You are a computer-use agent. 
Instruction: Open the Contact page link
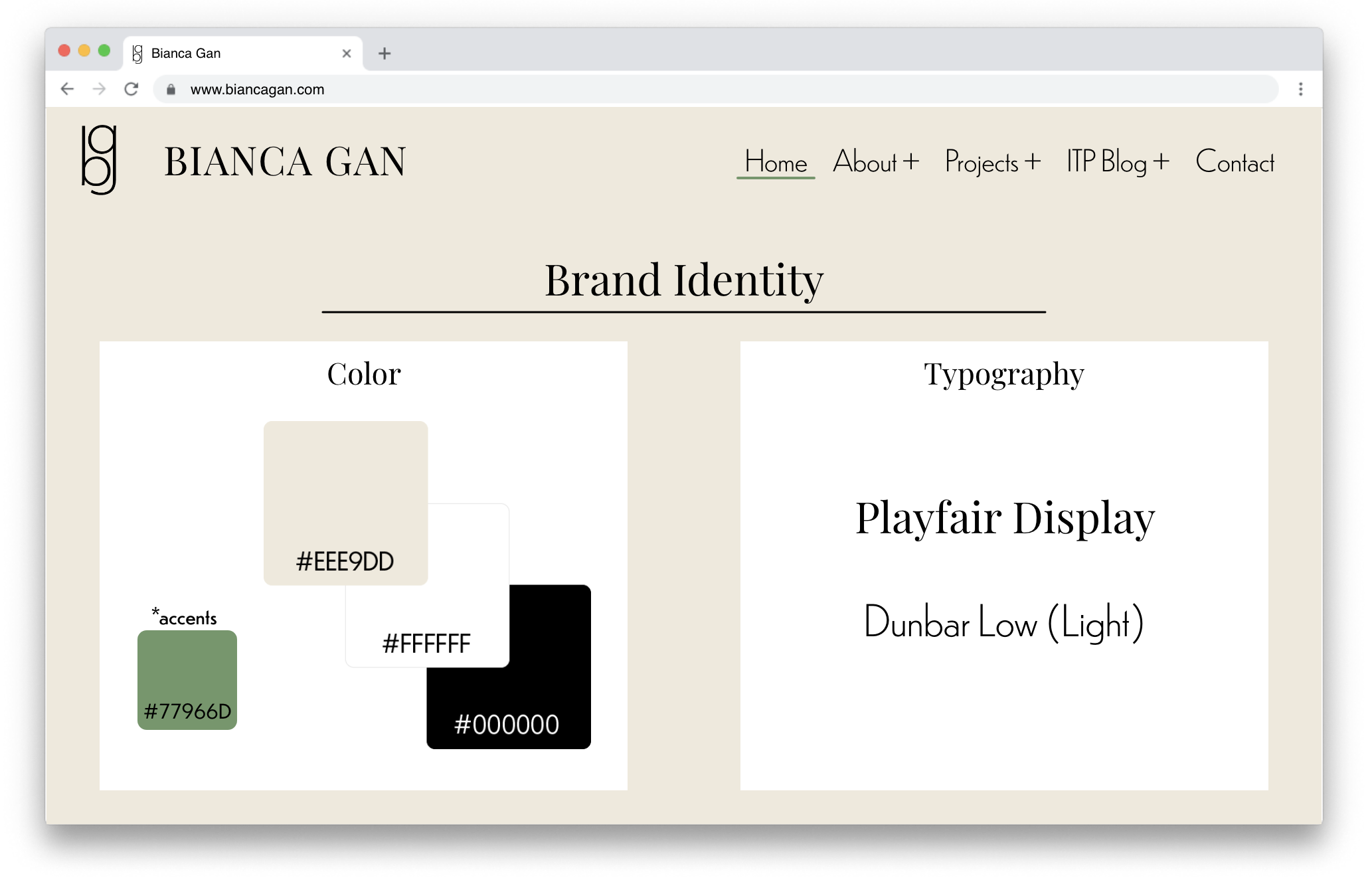1235,162
